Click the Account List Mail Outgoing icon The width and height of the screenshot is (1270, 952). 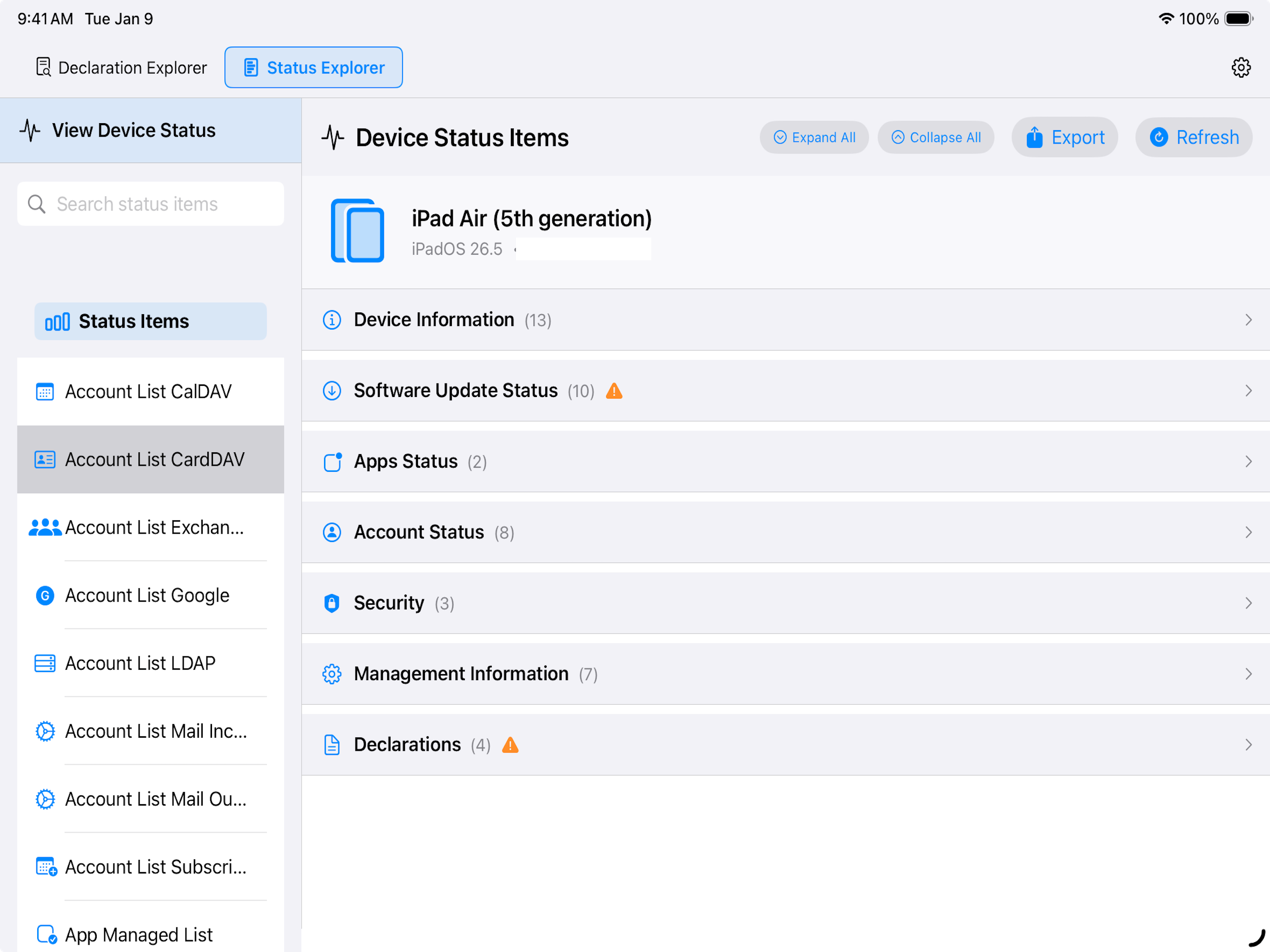tap(45, 799)
